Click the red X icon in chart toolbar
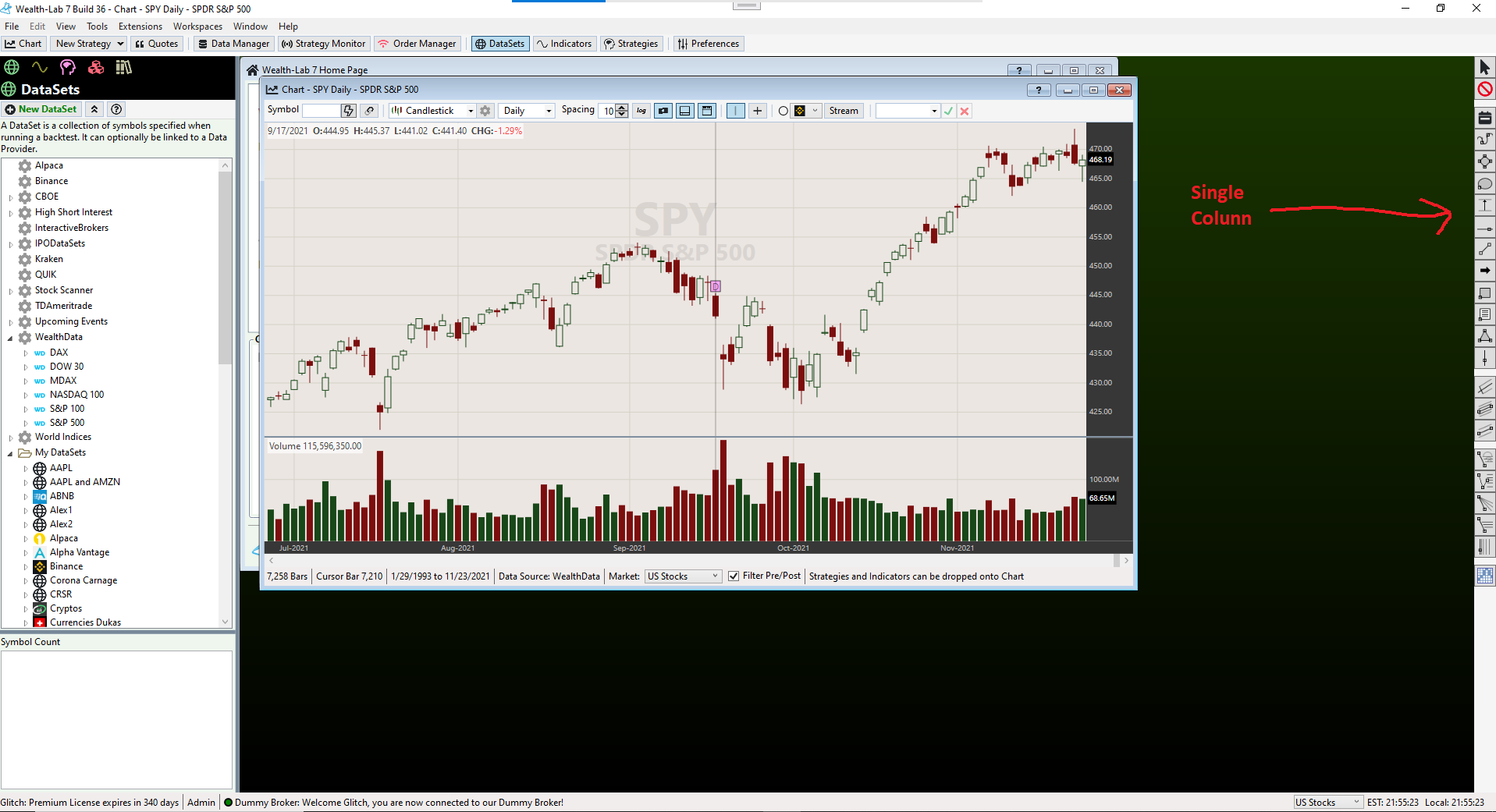The width and height of the screenshot is (1496, 812). tap(965, 111)
